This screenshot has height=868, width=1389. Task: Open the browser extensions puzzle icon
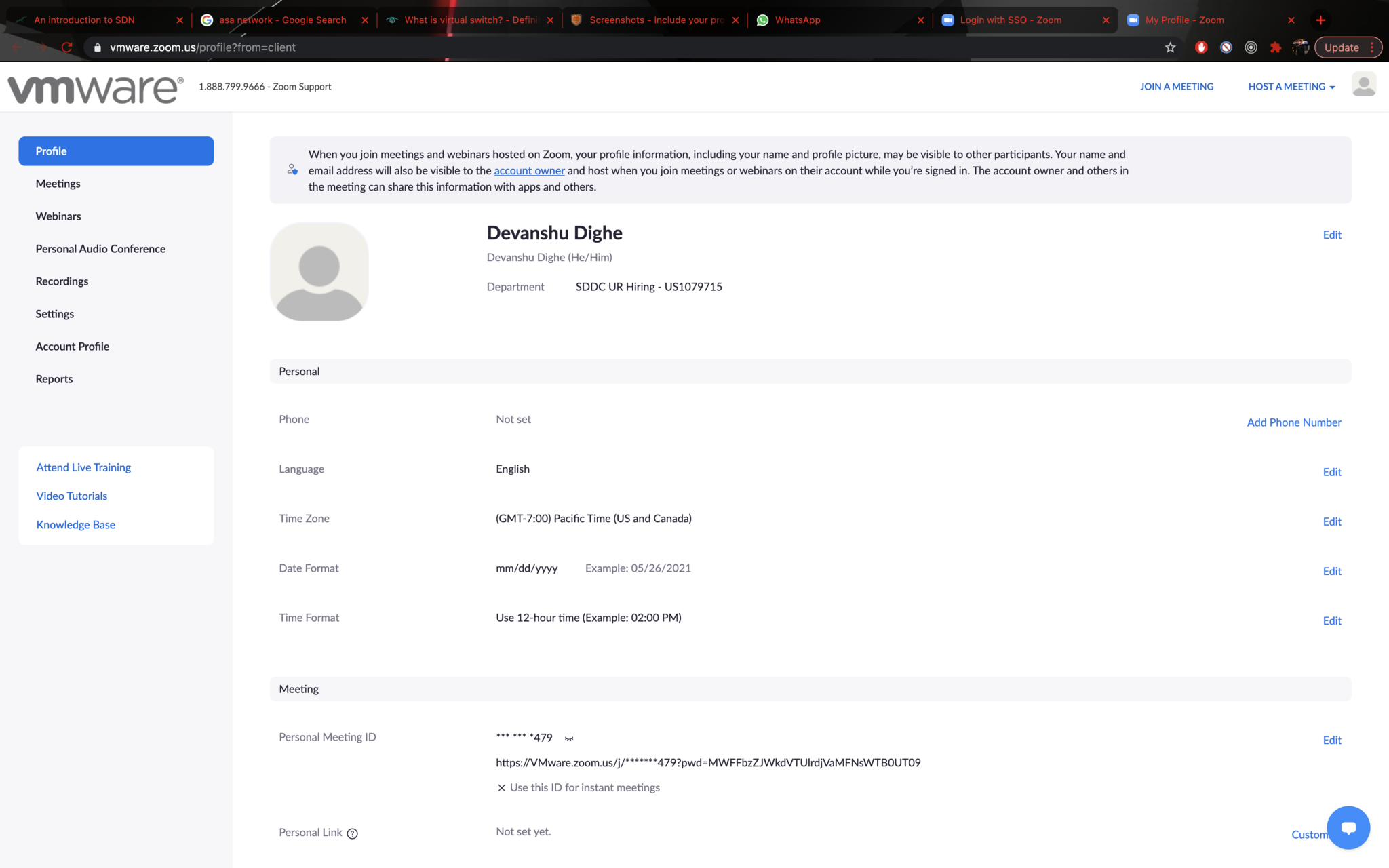click(x=1276, y=47)
